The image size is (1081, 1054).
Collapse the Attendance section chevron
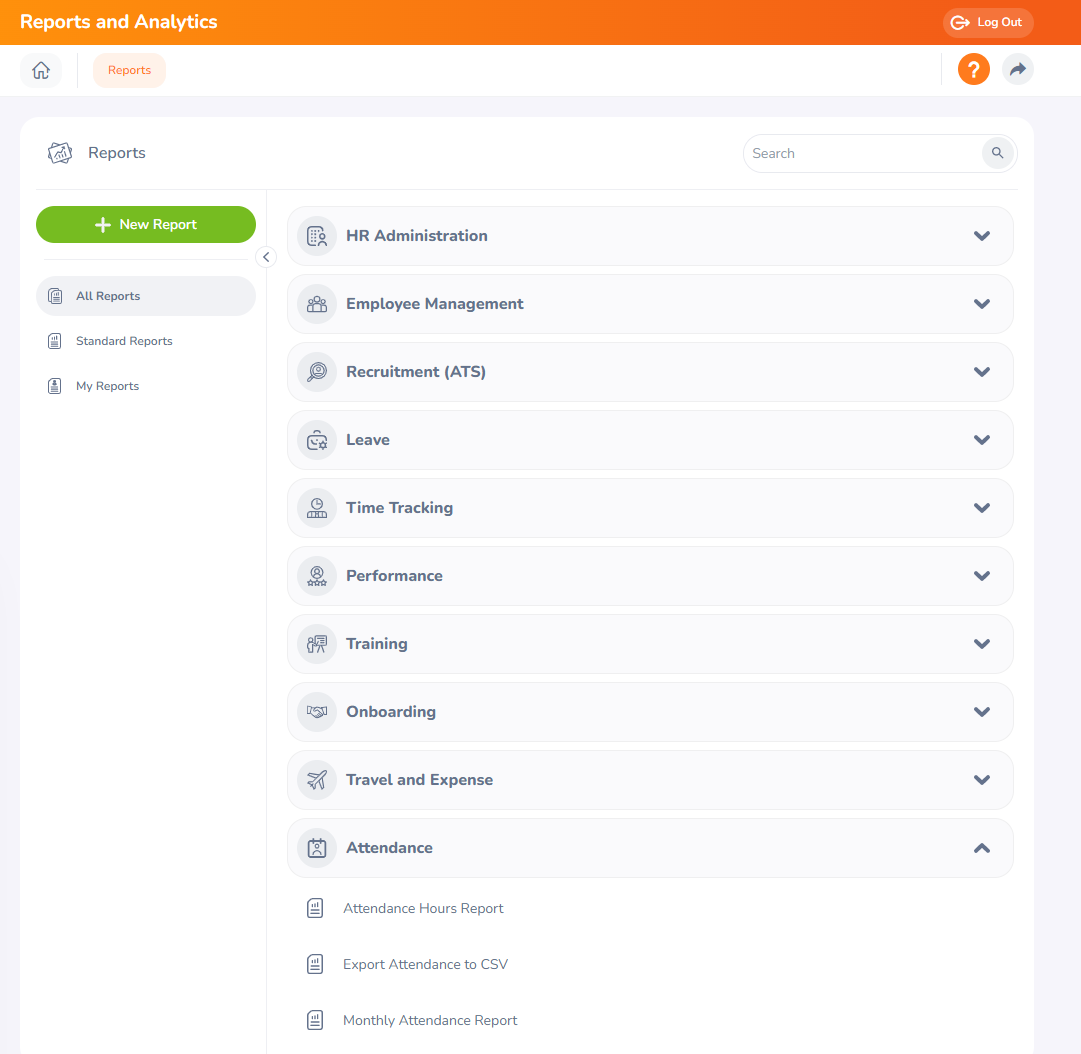coord(982,848)
